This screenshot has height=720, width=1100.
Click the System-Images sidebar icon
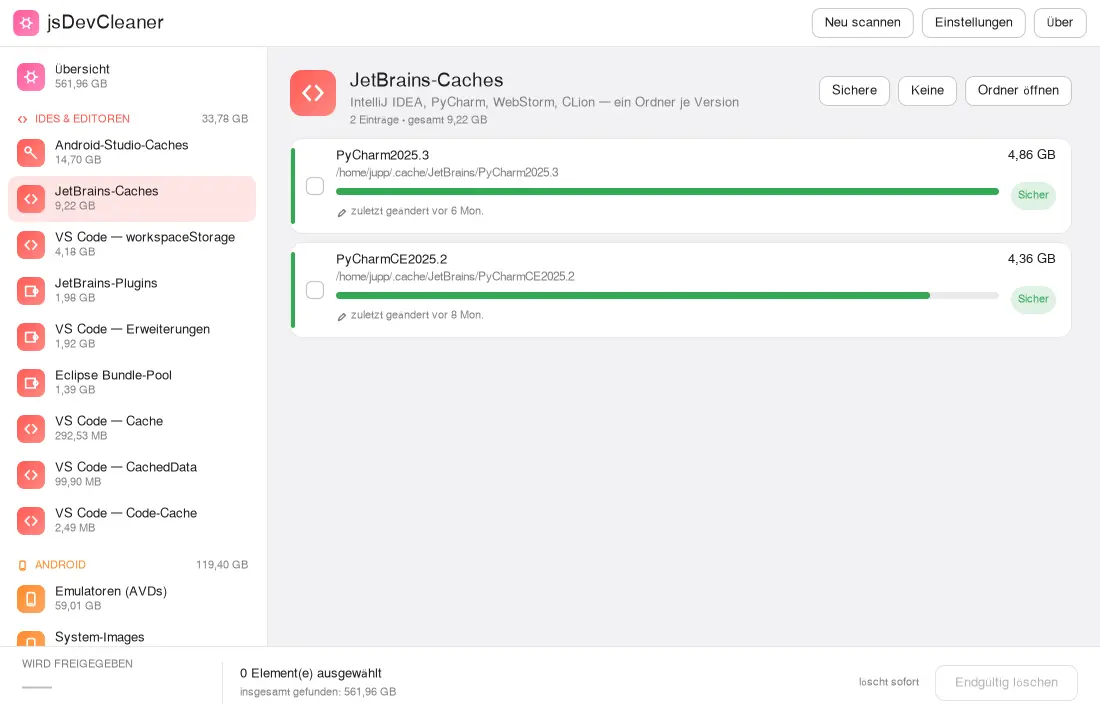pyautogui.click(x=31, y=639)
